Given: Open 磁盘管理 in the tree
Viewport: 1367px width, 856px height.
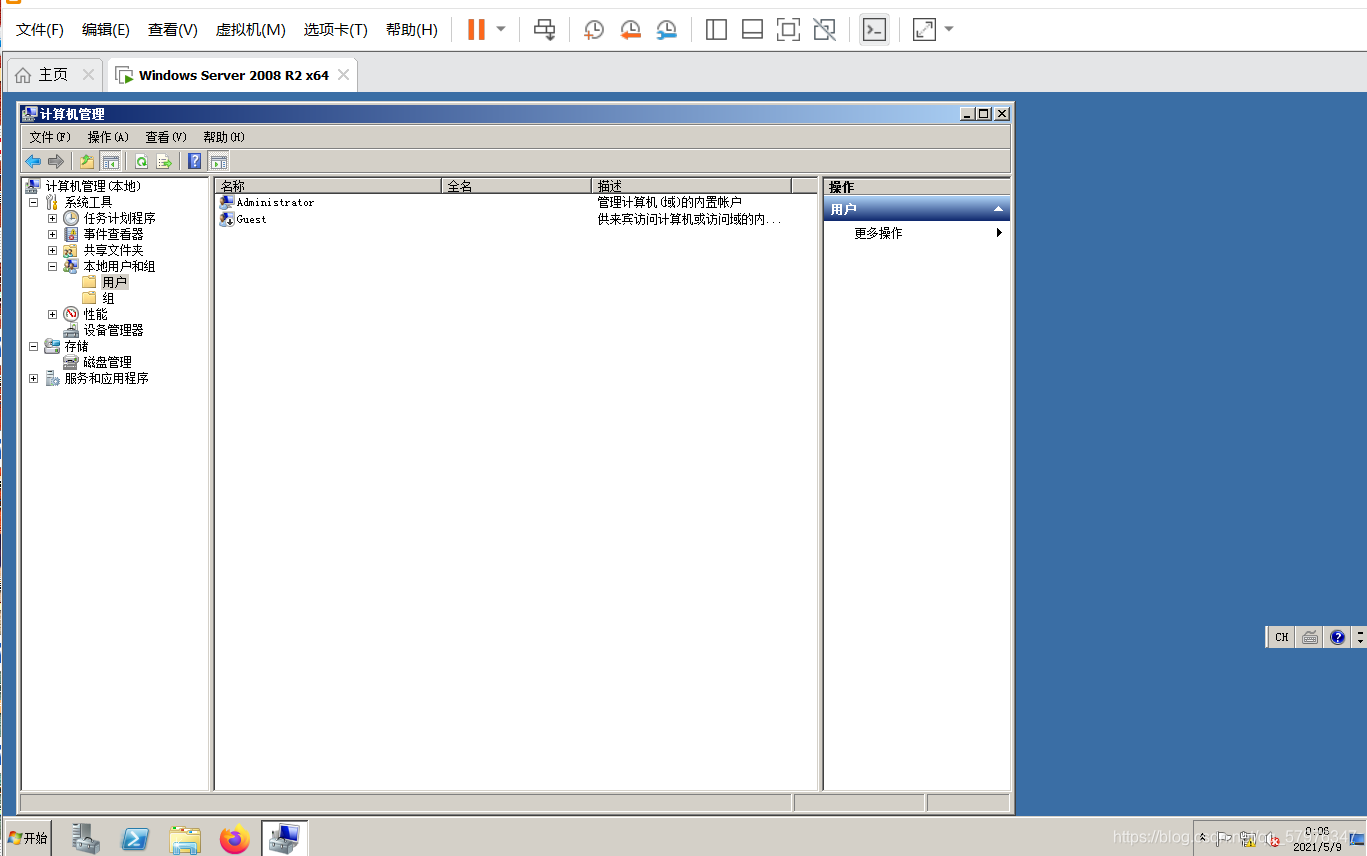Looking at the screenshot, I should coord(107,362).
